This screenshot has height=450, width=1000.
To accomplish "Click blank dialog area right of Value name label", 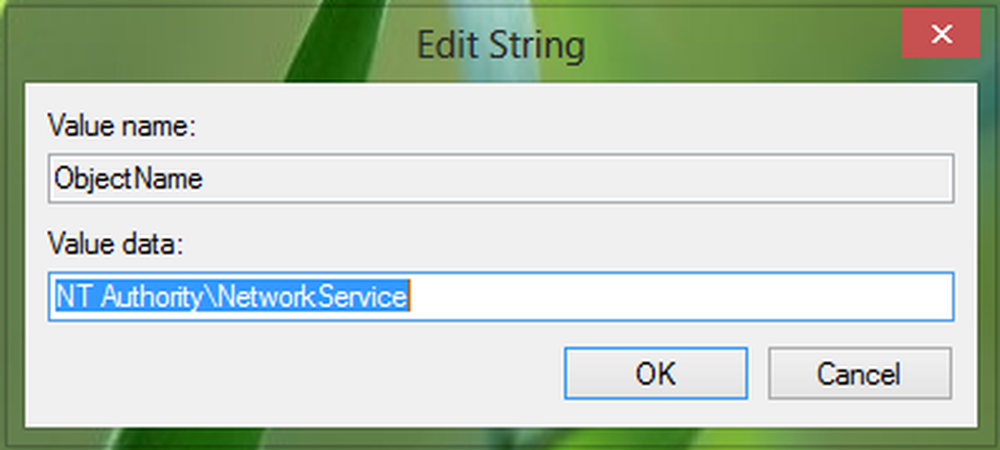I will coord(500,127).
